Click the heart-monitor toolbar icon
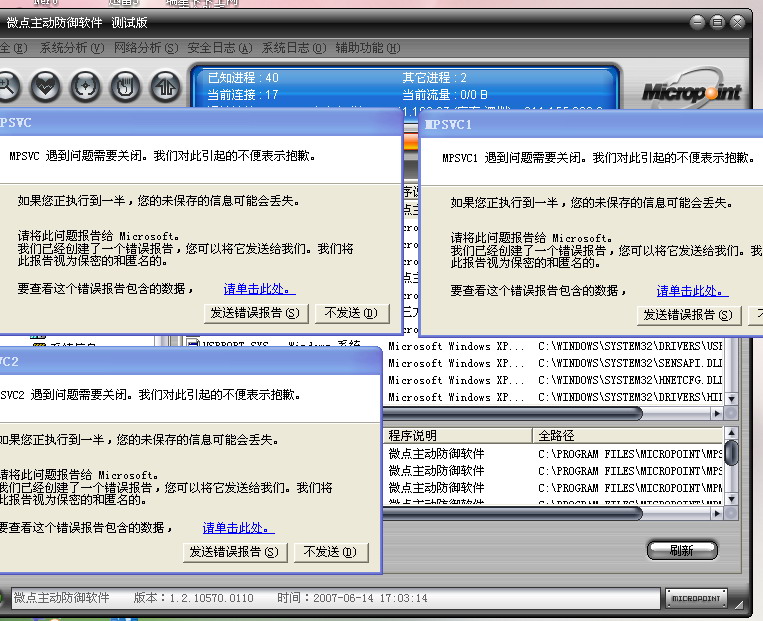Viewport: 763px width, 621px height. pyautogui.click(x=46, y=87)
